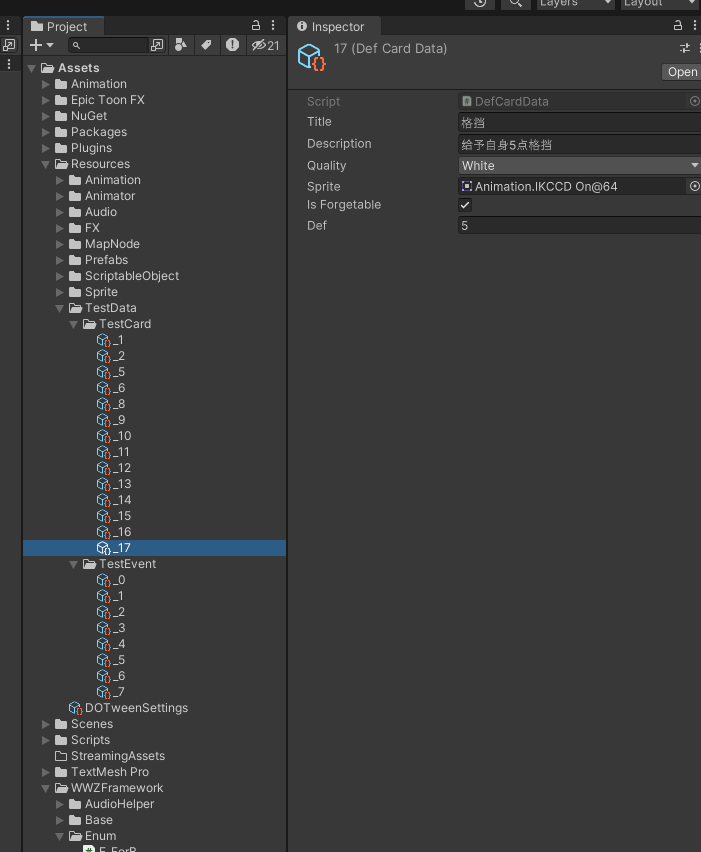The height and width of the screenshot is (852, 701).
Task: Switch to the Project tab
Action: coord(64,27)
